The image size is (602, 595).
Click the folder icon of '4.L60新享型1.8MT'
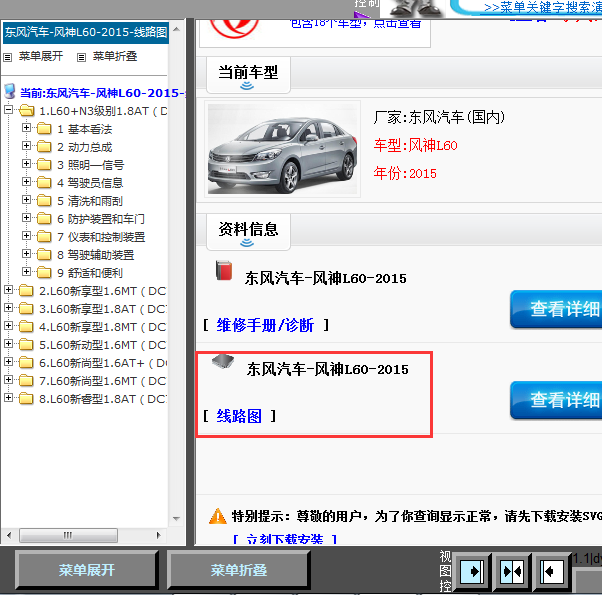26,327
